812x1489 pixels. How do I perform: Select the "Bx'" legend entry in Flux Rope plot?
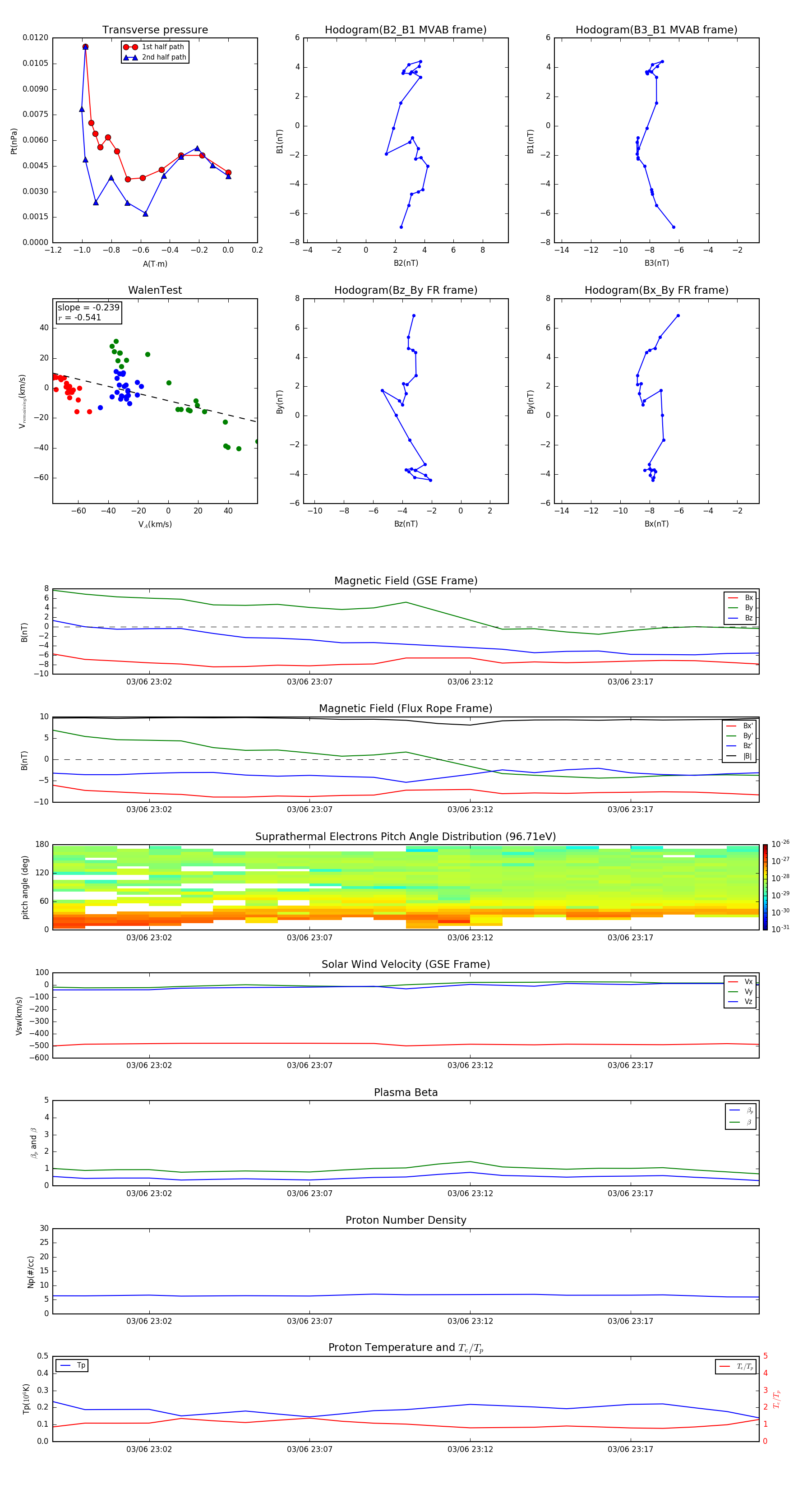[739, 726]
